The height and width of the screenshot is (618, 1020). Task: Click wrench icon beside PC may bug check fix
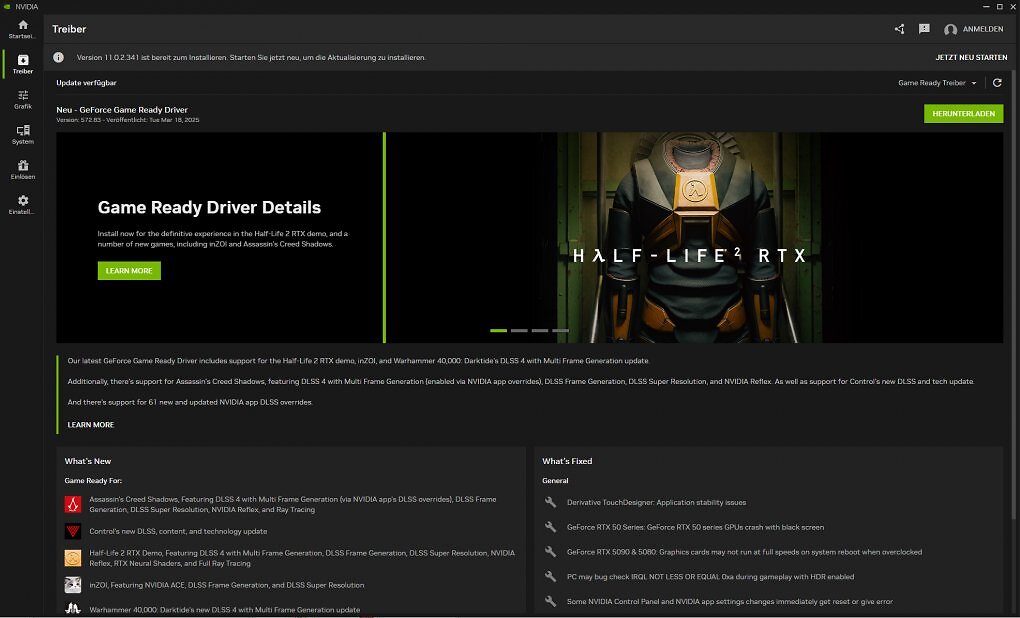click(x=550, y=576)
